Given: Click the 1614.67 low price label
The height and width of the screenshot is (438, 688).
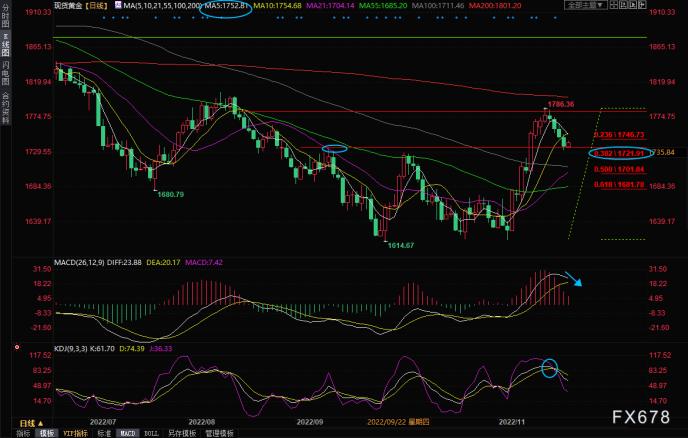Looking at the screenshot, I should pyautogui.click(x=401, y=246).
